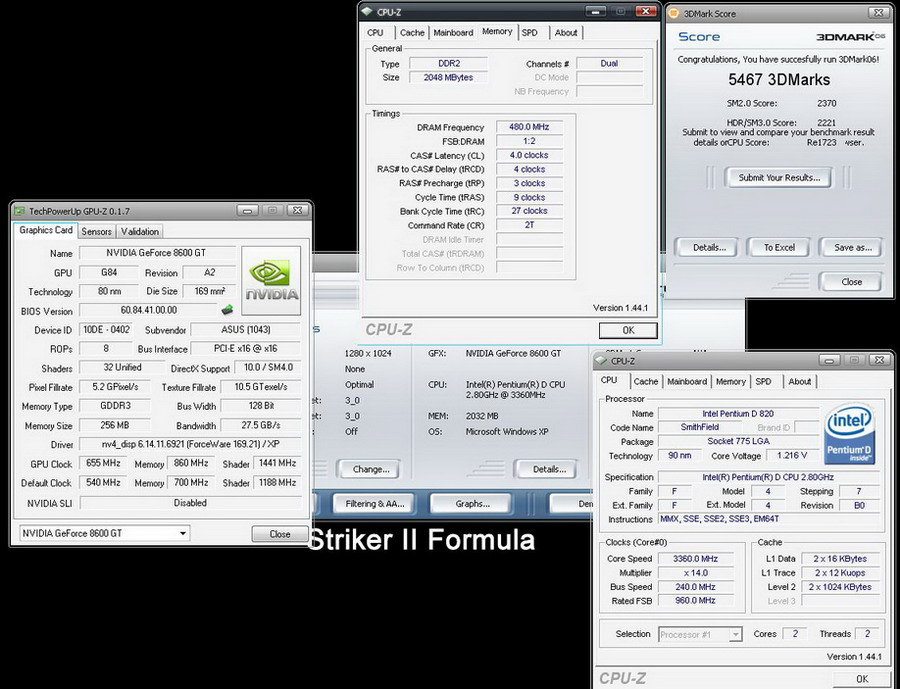Minimize the memory CPU-Z window
This screenshot has width=900, height=689.
596,11
